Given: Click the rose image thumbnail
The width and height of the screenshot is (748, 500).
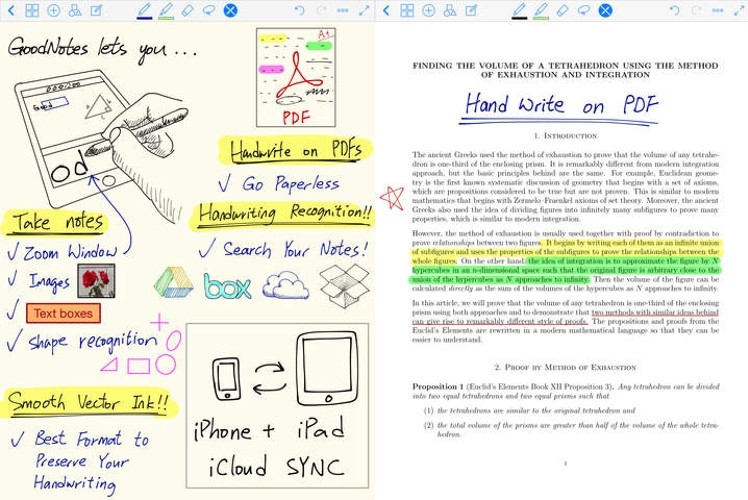Looking at the screenshot, I should (96, 281).
